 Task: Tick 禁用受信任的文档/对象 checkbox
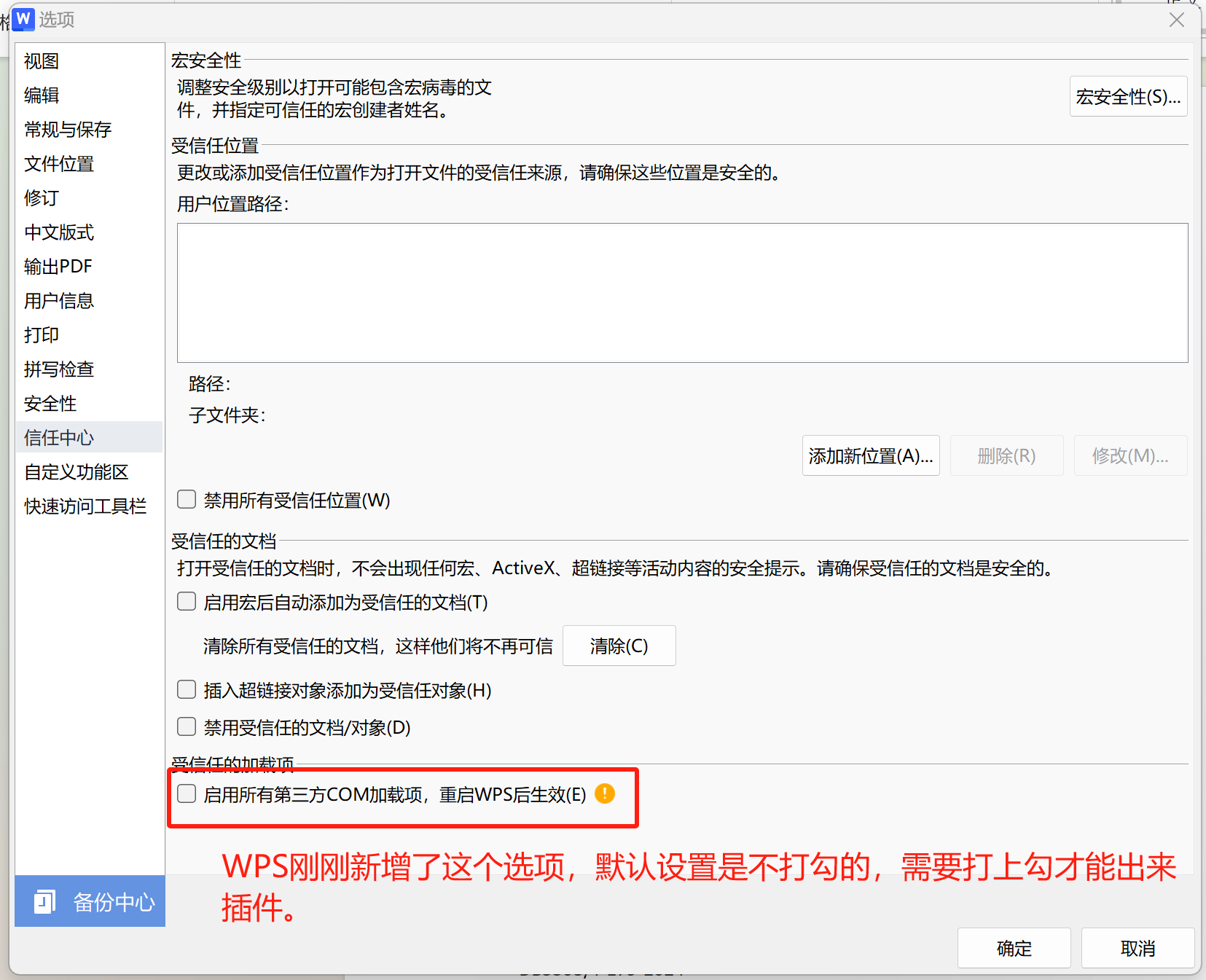pyautogui.click(x=187, y=726)
